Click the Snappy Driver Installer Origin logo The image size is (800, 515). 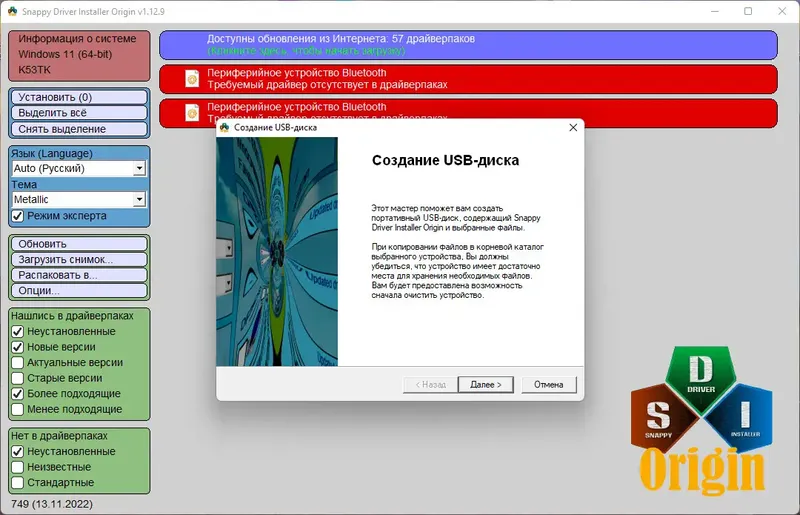[702, 420]
